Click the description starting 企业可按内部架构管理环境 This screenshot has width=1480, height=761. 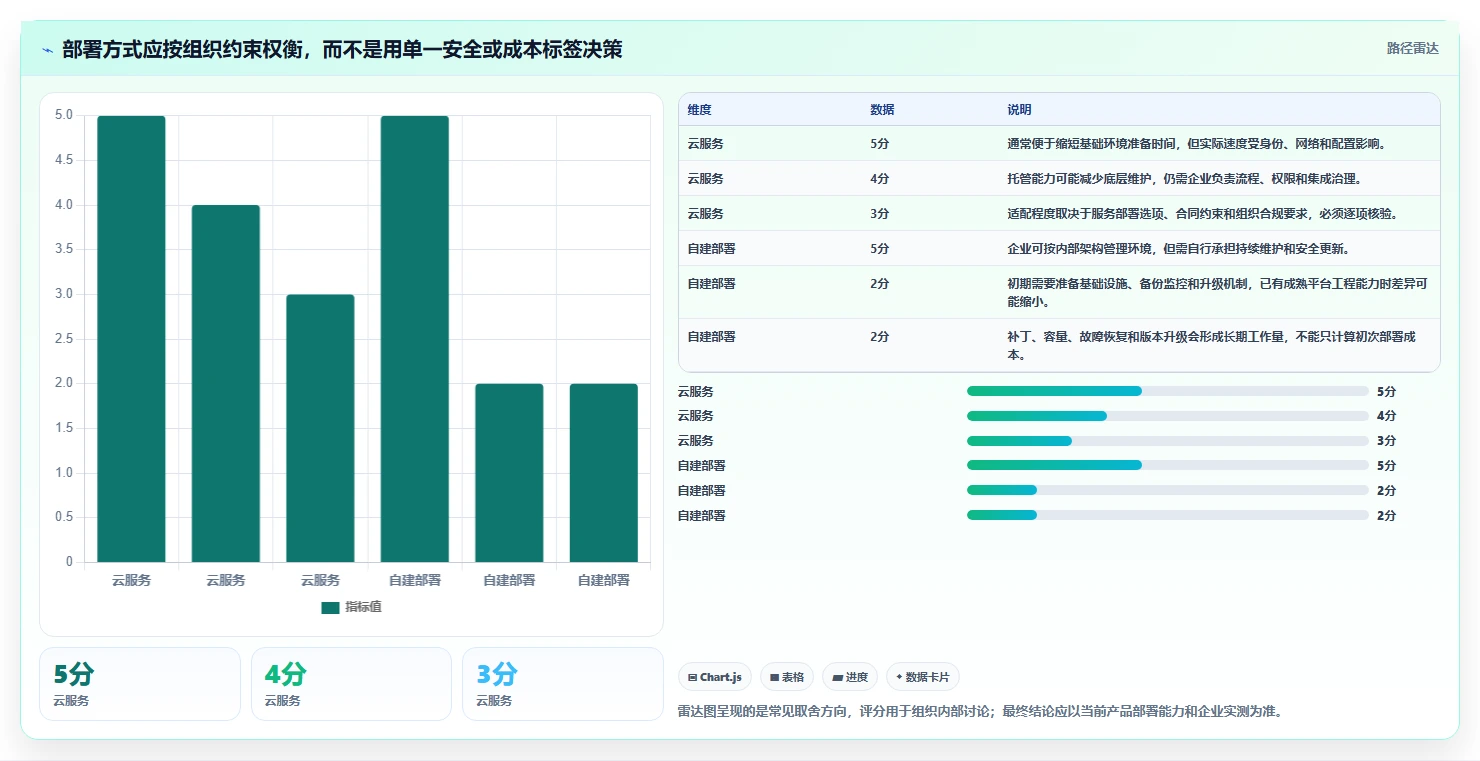1178,249
